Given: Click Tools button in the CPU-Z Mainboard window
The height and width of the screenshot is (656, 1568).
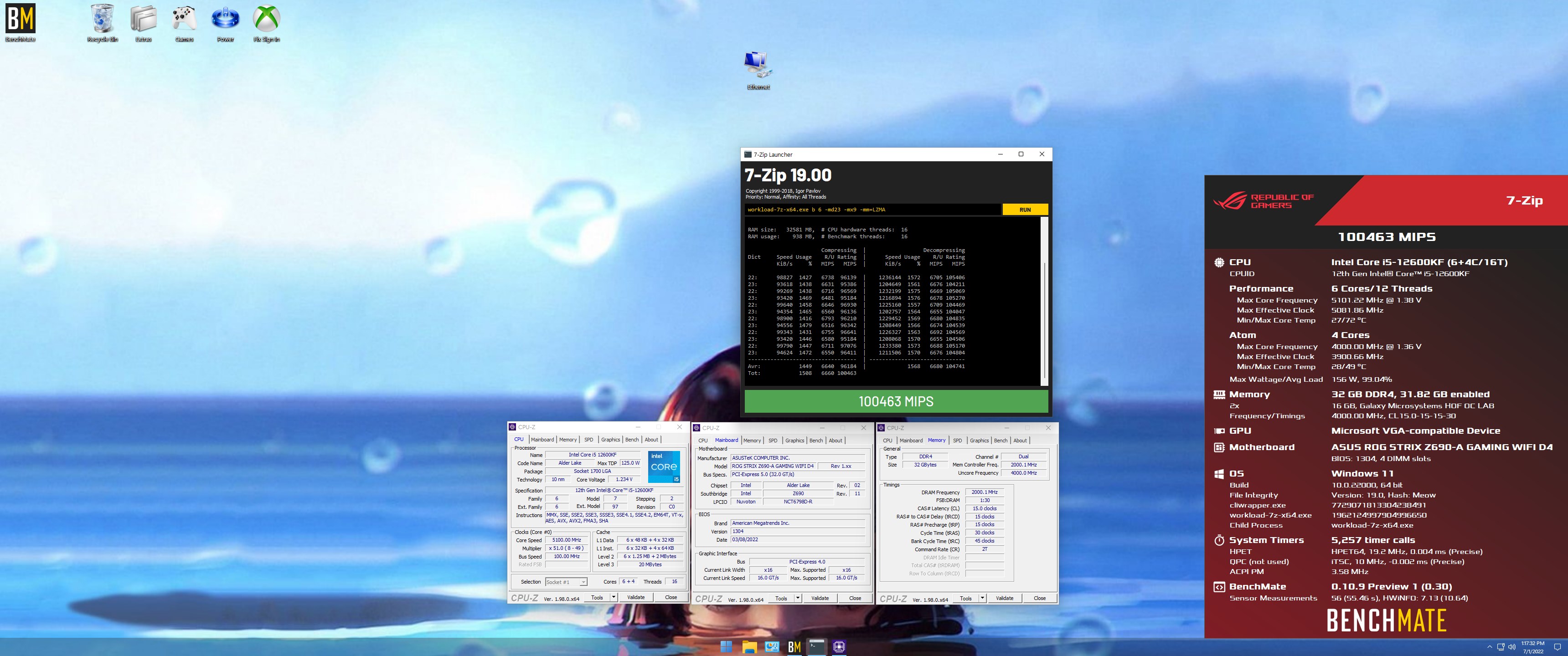Looking at the screenshot, I should coord(781,598).
